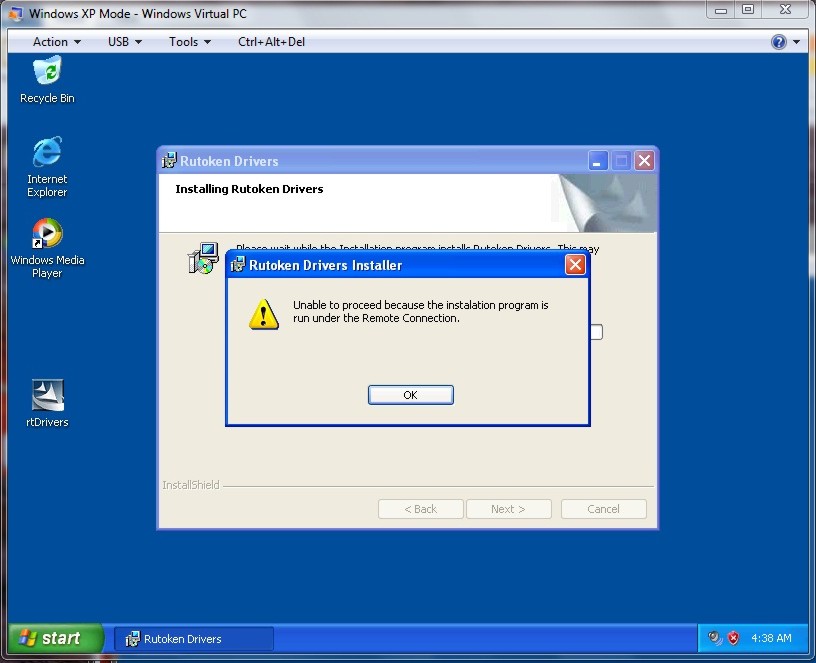Image resolution: width=816 pixels, height=663 pixels.
Task: Click the system tray clock
Action: click(x=770, y=638)
